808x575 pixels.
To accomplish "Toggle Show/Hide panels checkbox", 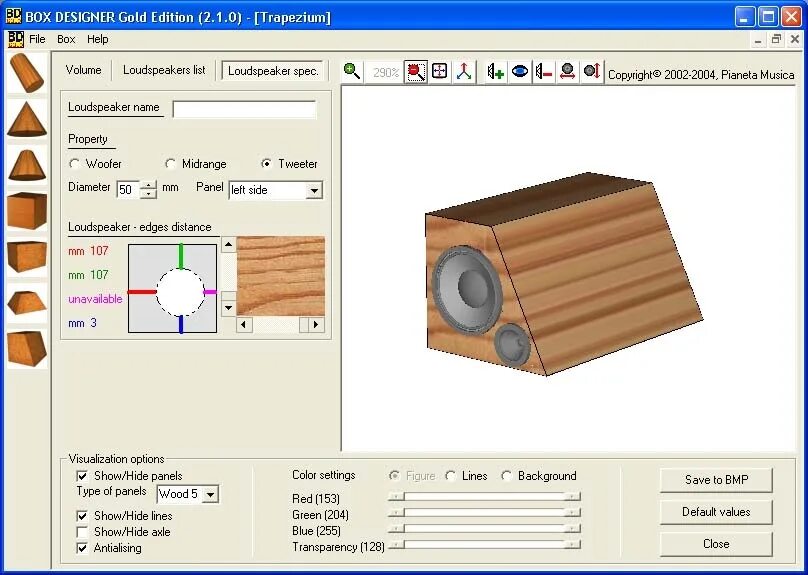I will pos(82,476).
